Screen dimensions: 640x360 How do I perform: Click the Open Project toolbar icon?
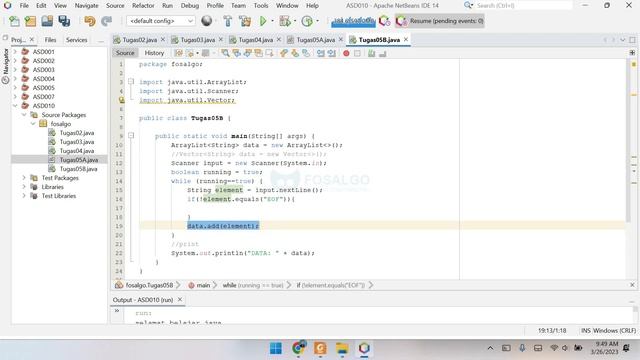coord(47,21)
